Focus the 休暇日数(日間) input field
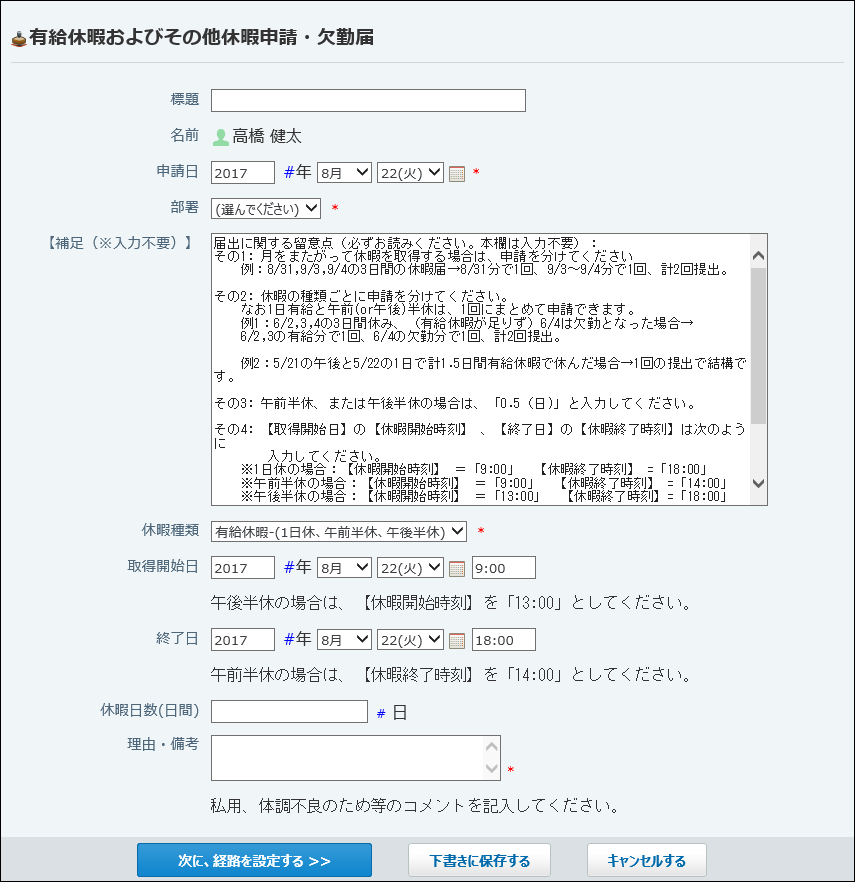Viewport: 855px width, 882px height. pos(289,712)
